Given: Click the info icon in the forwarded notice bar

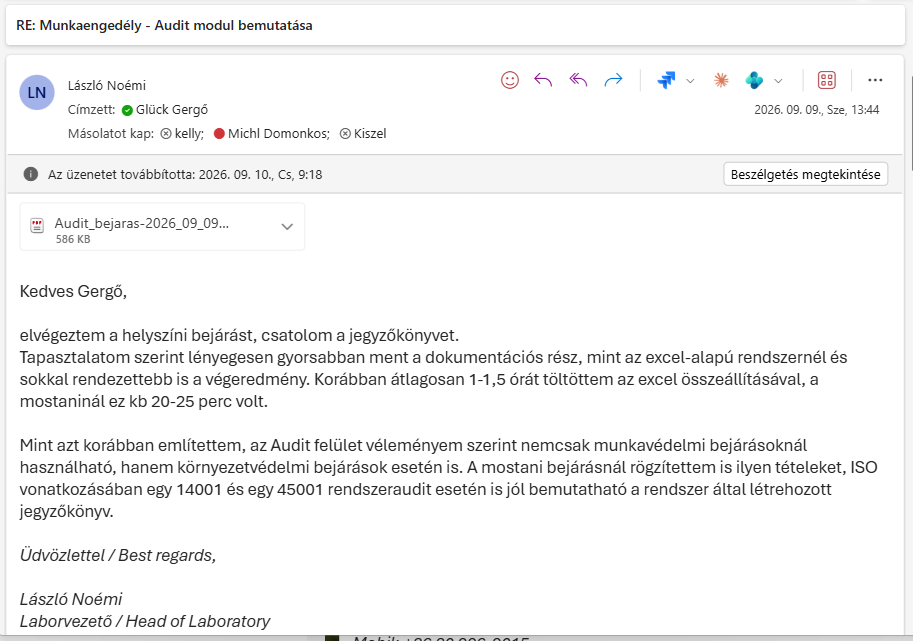Looking at the screenshot, I should click(x=31, y=174).
